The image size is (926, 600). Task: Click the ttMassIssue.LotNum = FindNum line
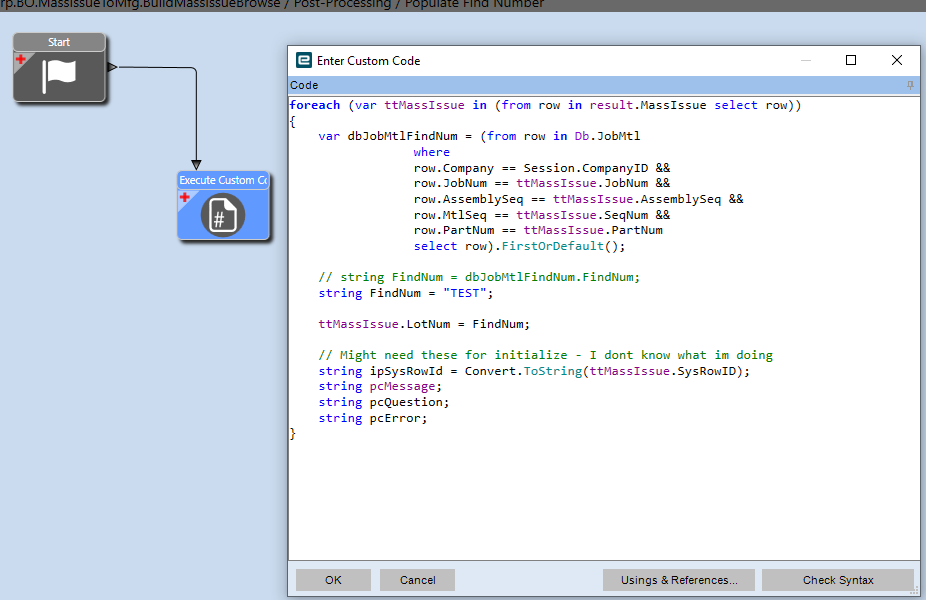point(424,324)
